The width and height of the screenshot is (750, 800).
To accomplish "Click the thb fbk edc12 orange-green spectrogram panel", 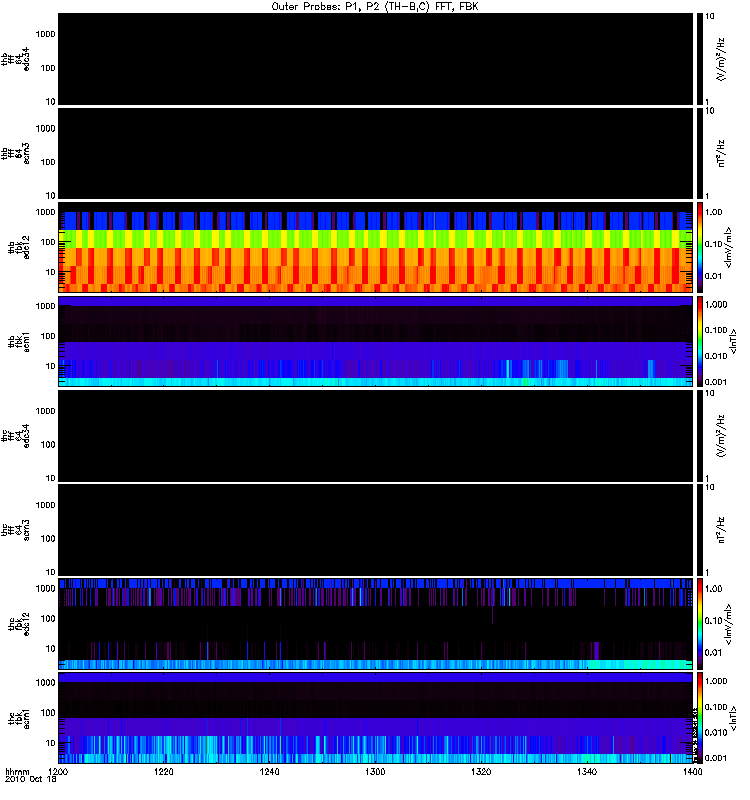I will [x=376, y=247].
